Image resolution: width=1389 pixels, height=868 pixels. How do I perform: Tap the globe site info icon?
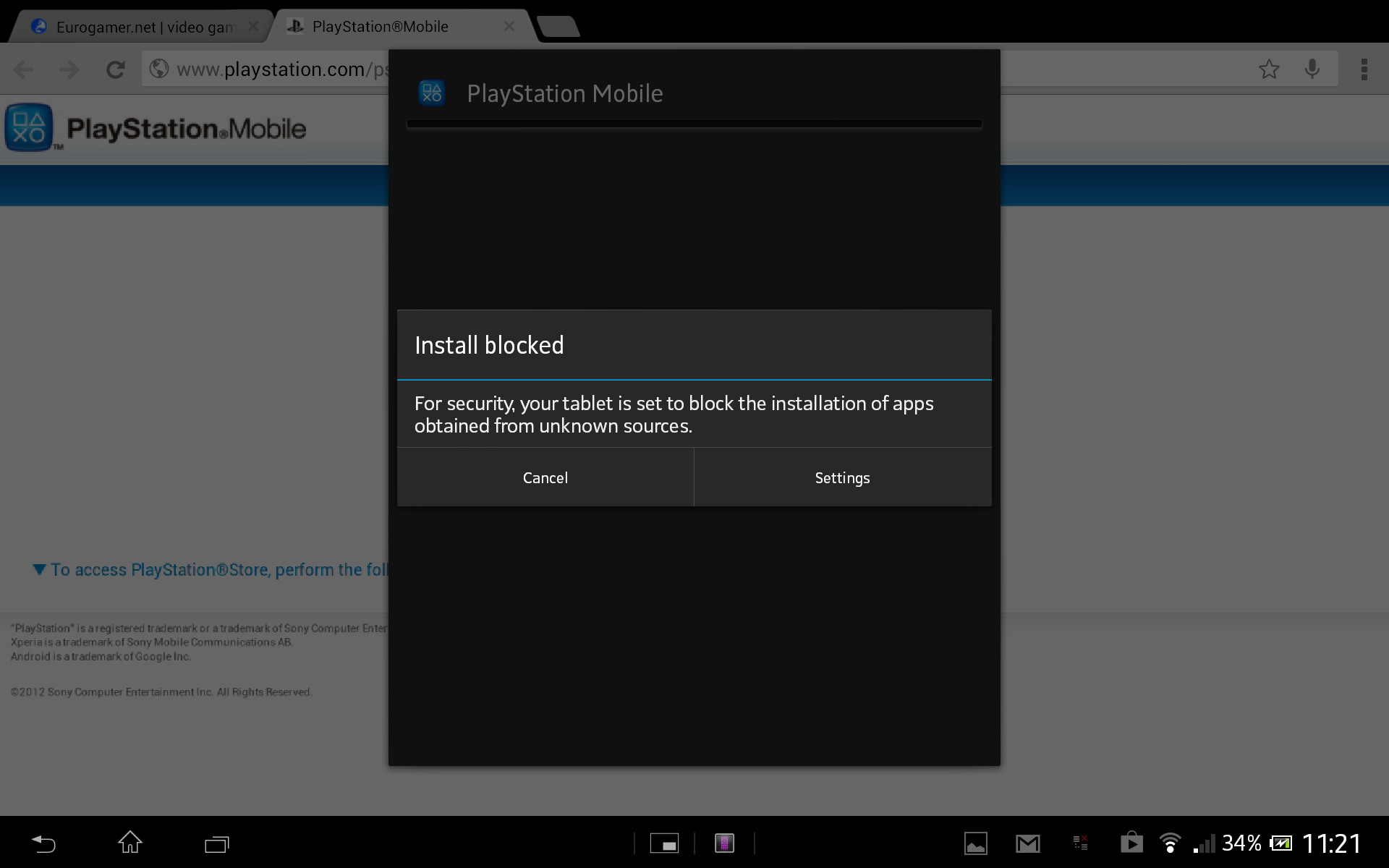coord(159,69)
